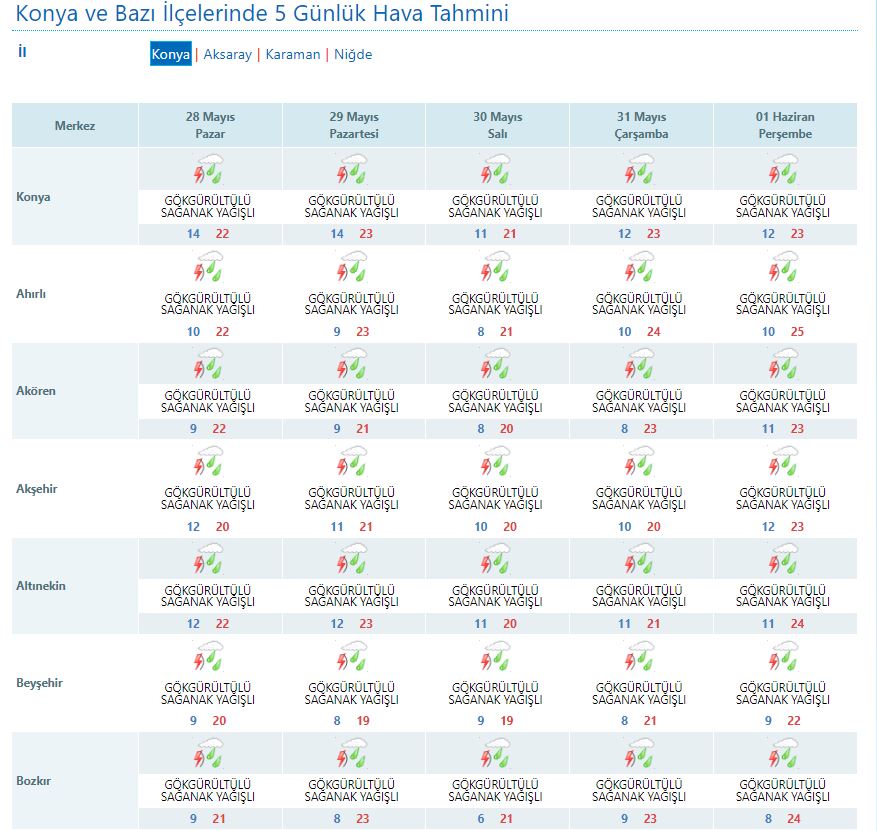Click Konya's thunderstorm icon for 28 Mayıs
This screenshot has height=831, width=877.
[x=209, y=170]
